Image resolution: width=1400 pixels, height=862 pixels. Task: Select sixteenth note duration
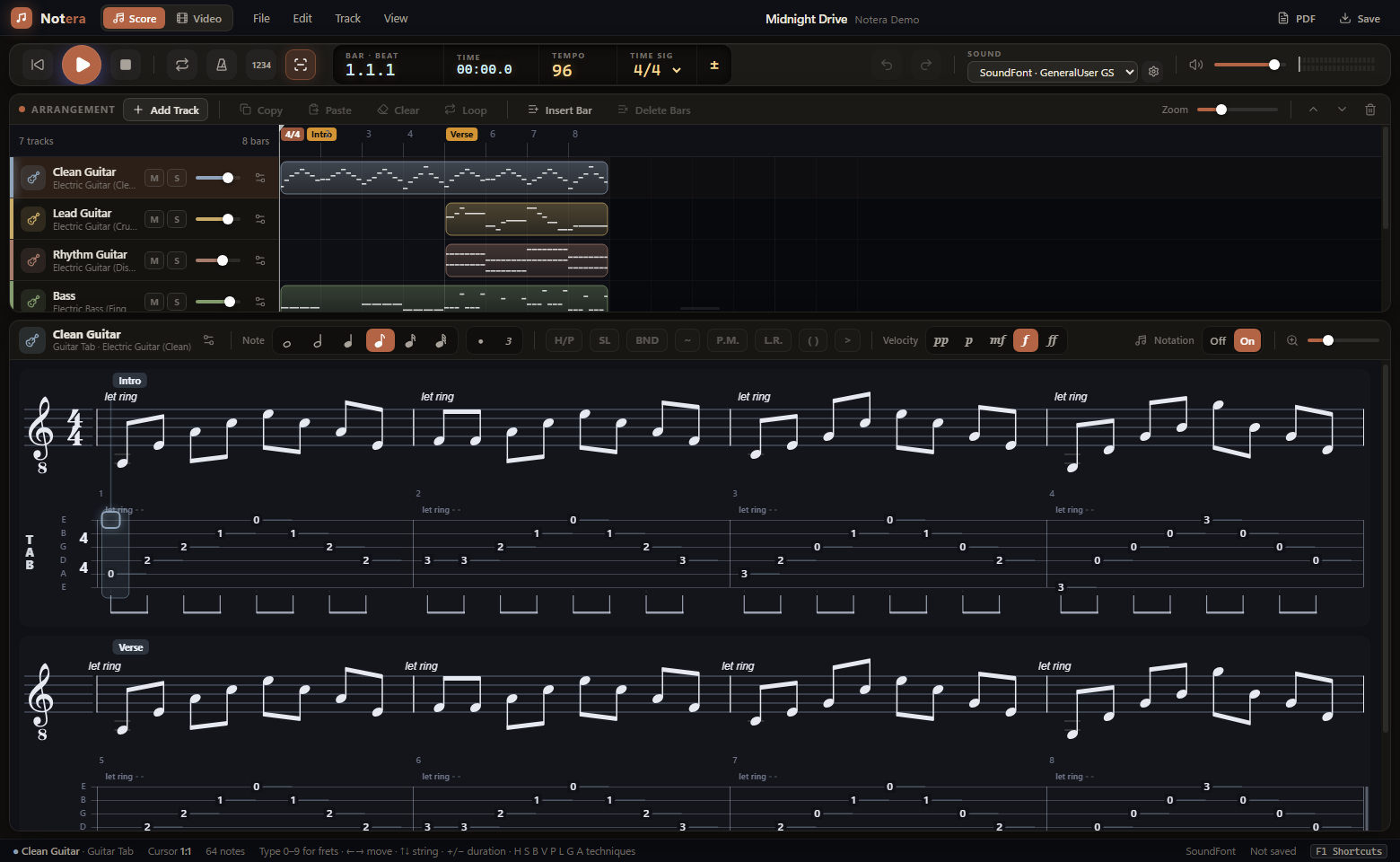tap(411, 340)
